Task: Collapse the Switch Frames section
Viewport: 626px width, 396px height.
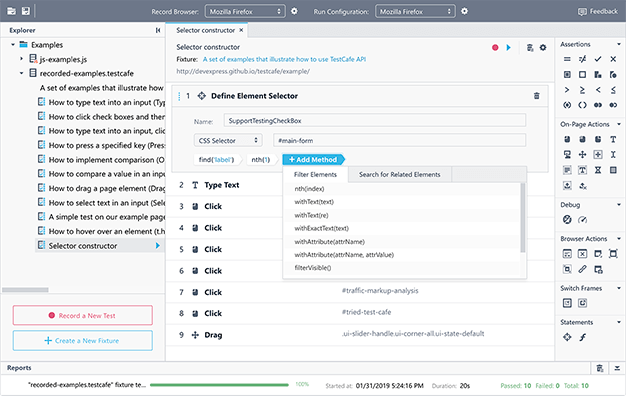Action: [619, 288]
